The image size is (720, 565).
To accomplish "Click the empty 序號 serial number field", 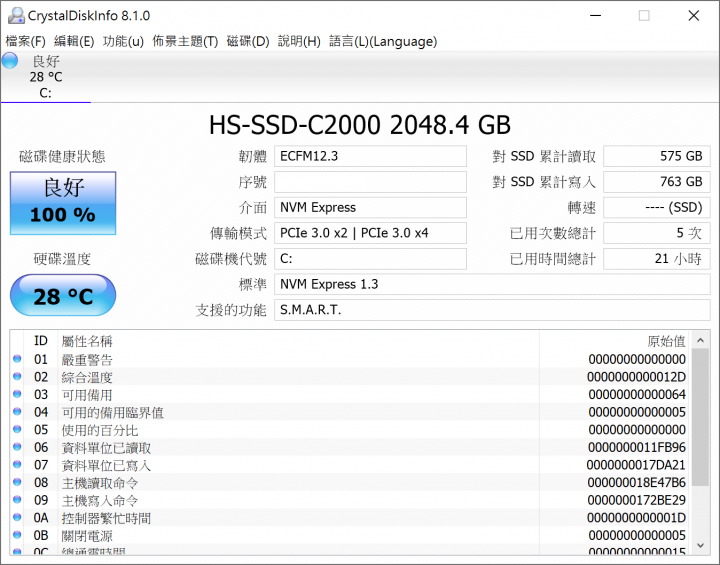I will click(x=370, y=182).
